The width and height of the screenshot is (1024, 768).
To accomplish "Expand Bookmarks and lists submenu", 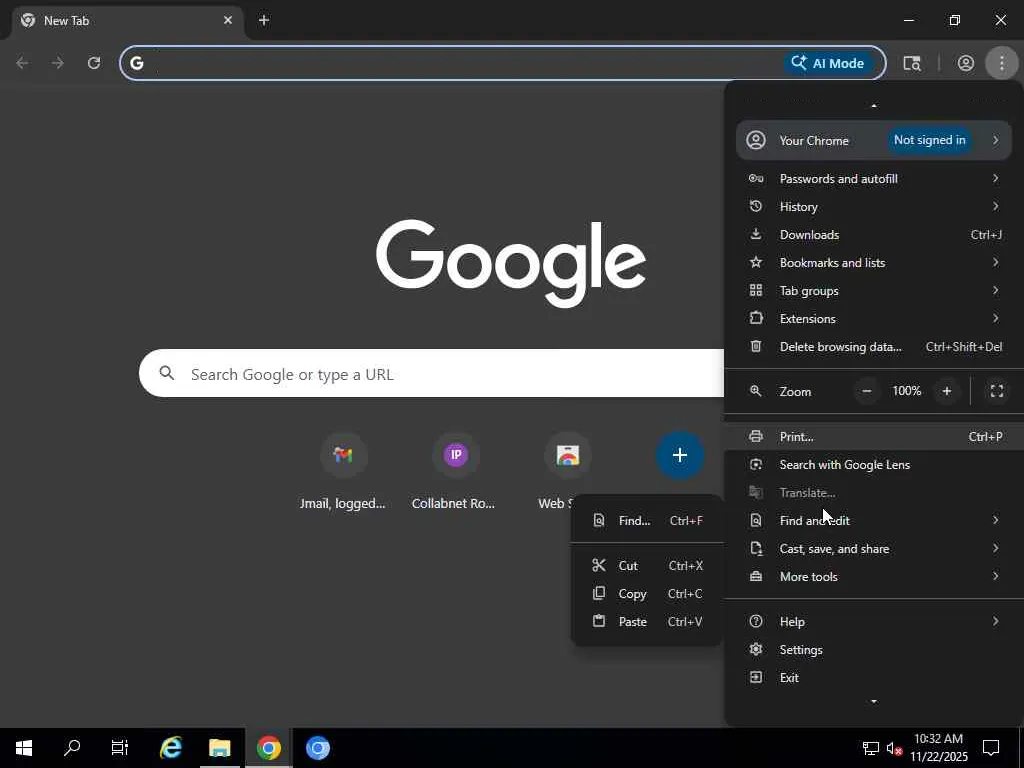I will (874, 263).
